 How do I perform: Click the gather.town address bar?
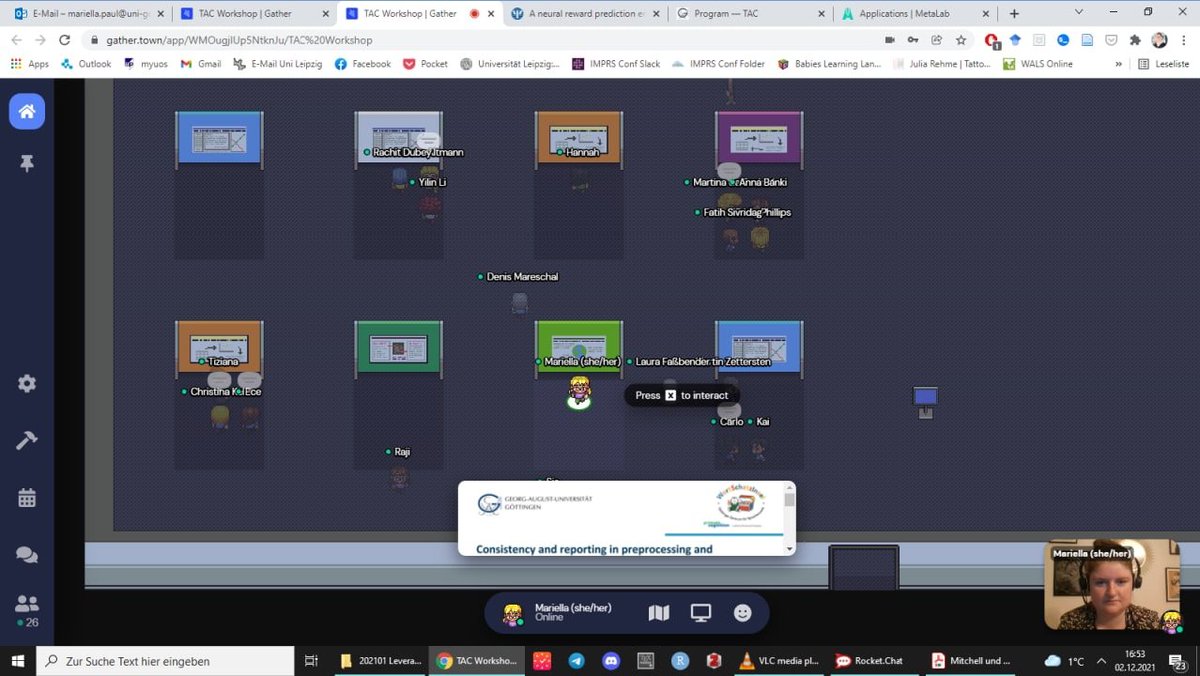pos(480,40)
